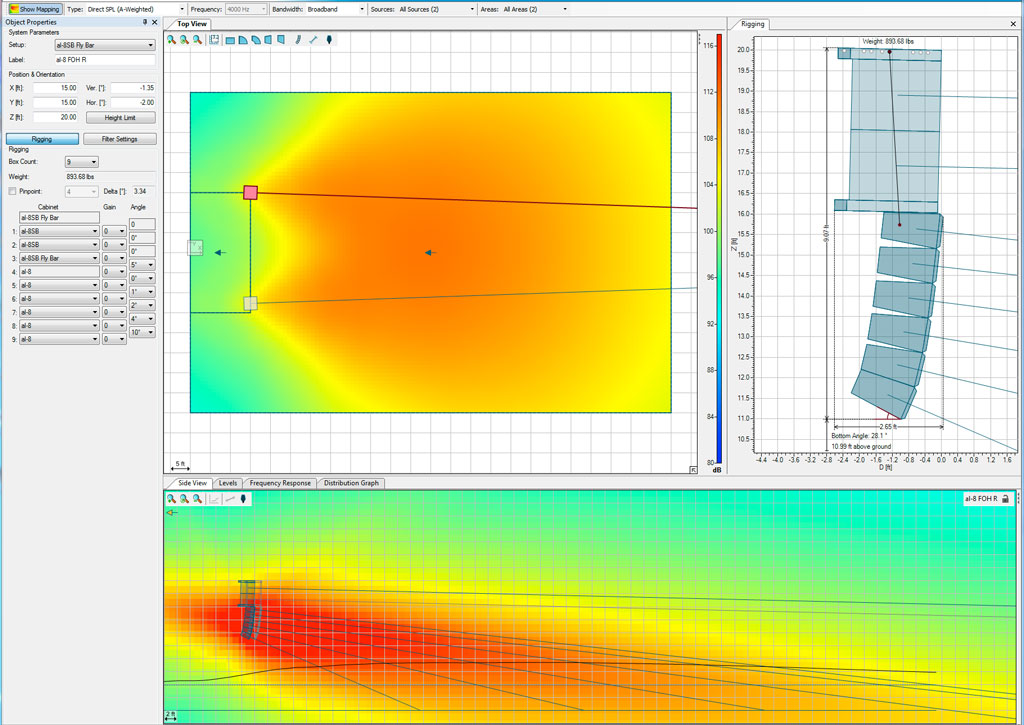
Task: Click the Hor. angle field -2.00
Action: (x=133, y=103)
